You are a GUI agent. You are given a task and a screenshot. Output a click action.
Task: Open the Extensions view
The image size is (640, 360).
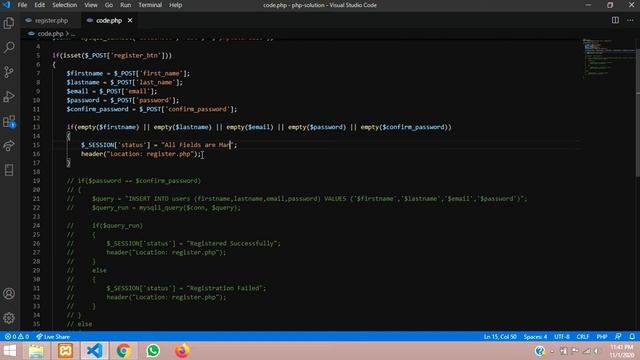point(9,121)
